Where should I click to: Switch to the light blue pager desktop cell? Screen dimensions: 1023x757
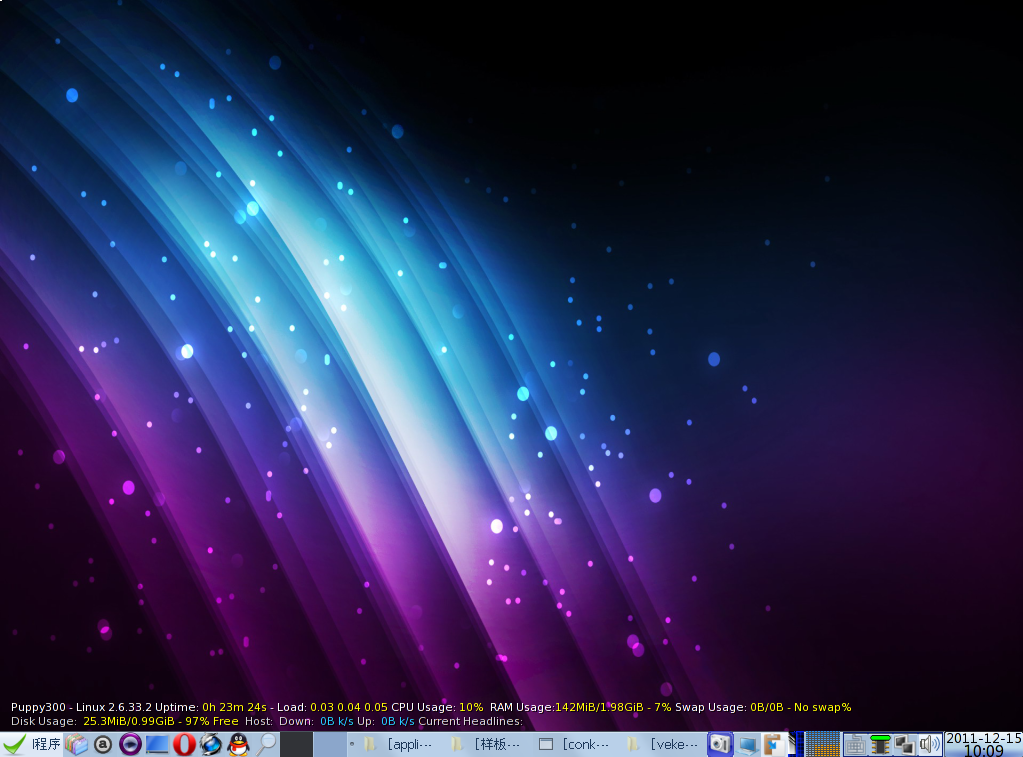tap(330, 745)
